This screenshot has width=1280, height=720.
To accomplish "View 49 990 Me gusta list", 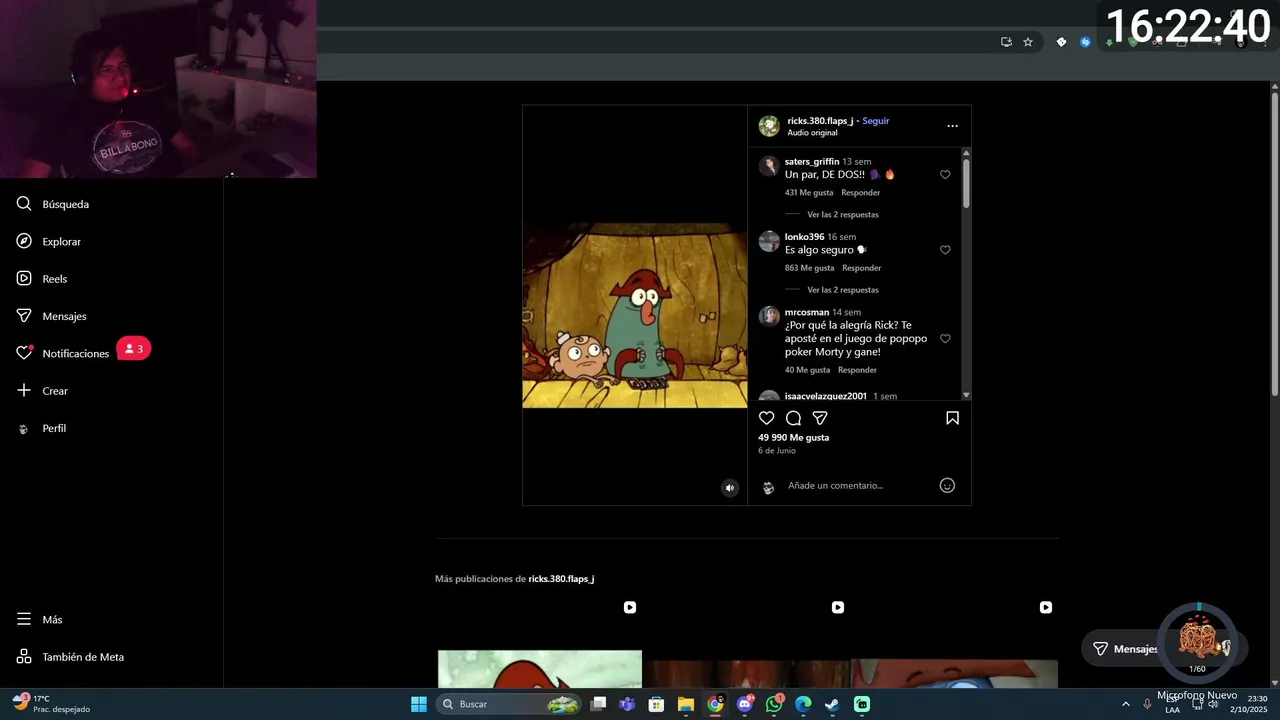I will (x=793, y=438).
